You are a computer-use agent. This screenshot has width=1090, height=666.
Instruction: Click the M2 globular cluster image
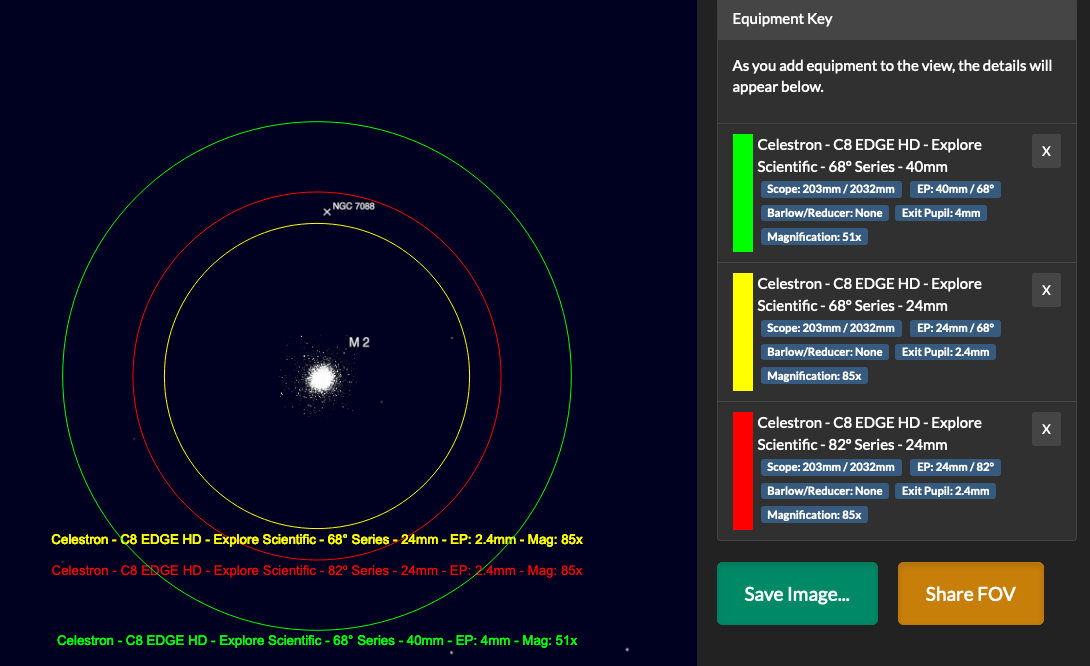coord(320,377)
